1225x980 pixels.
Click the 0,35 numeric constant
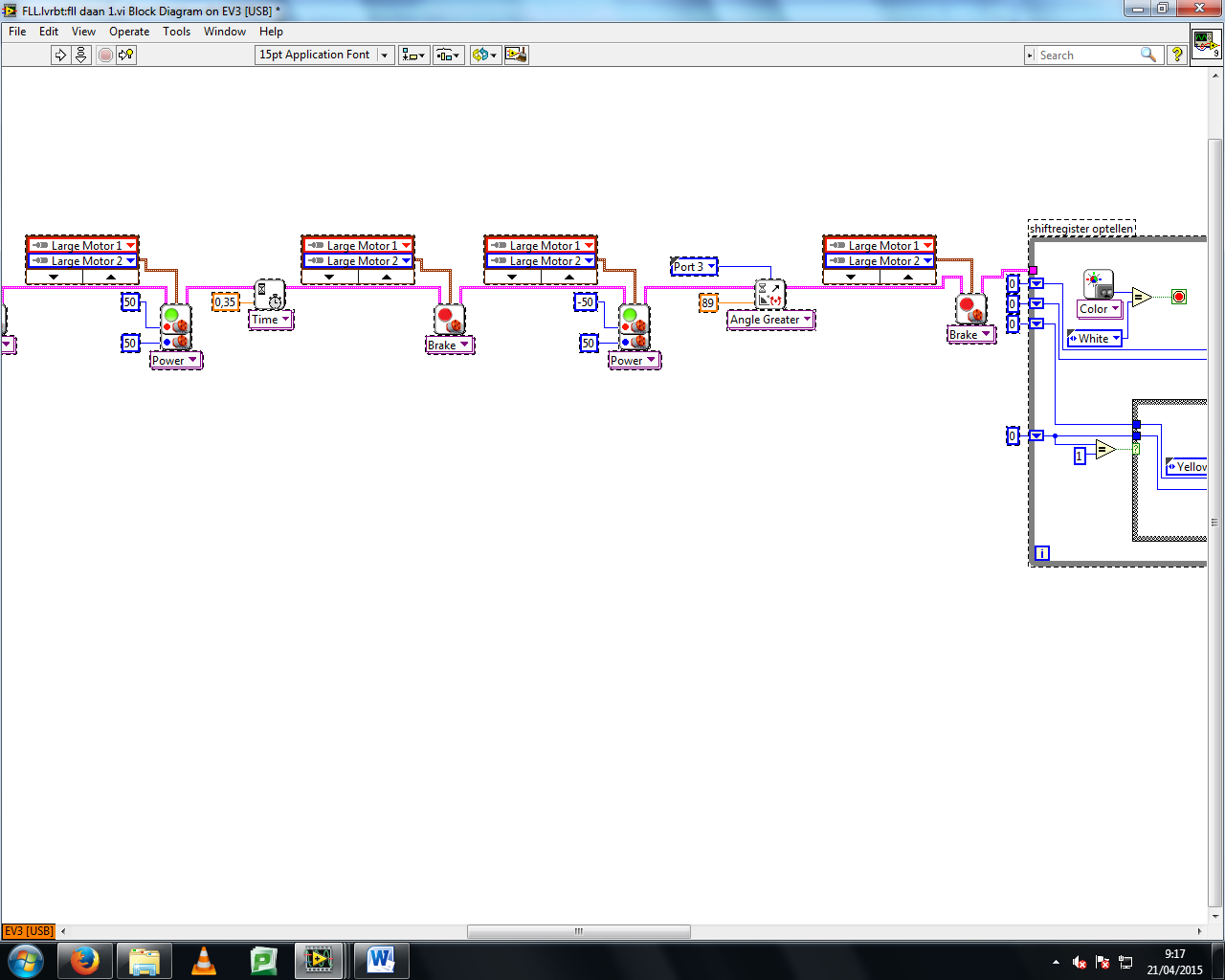pyautogui.click(x=225, y=301)
